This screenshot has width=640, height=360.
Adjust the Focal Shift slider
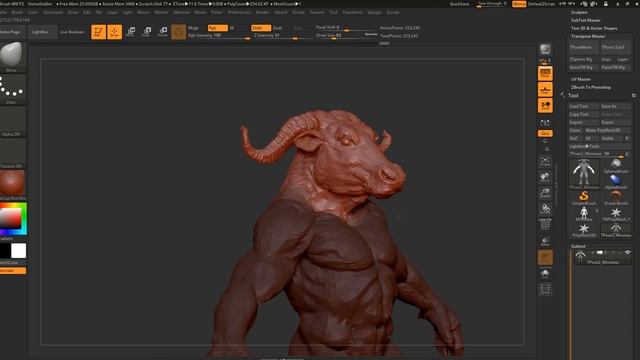[346, 27]
